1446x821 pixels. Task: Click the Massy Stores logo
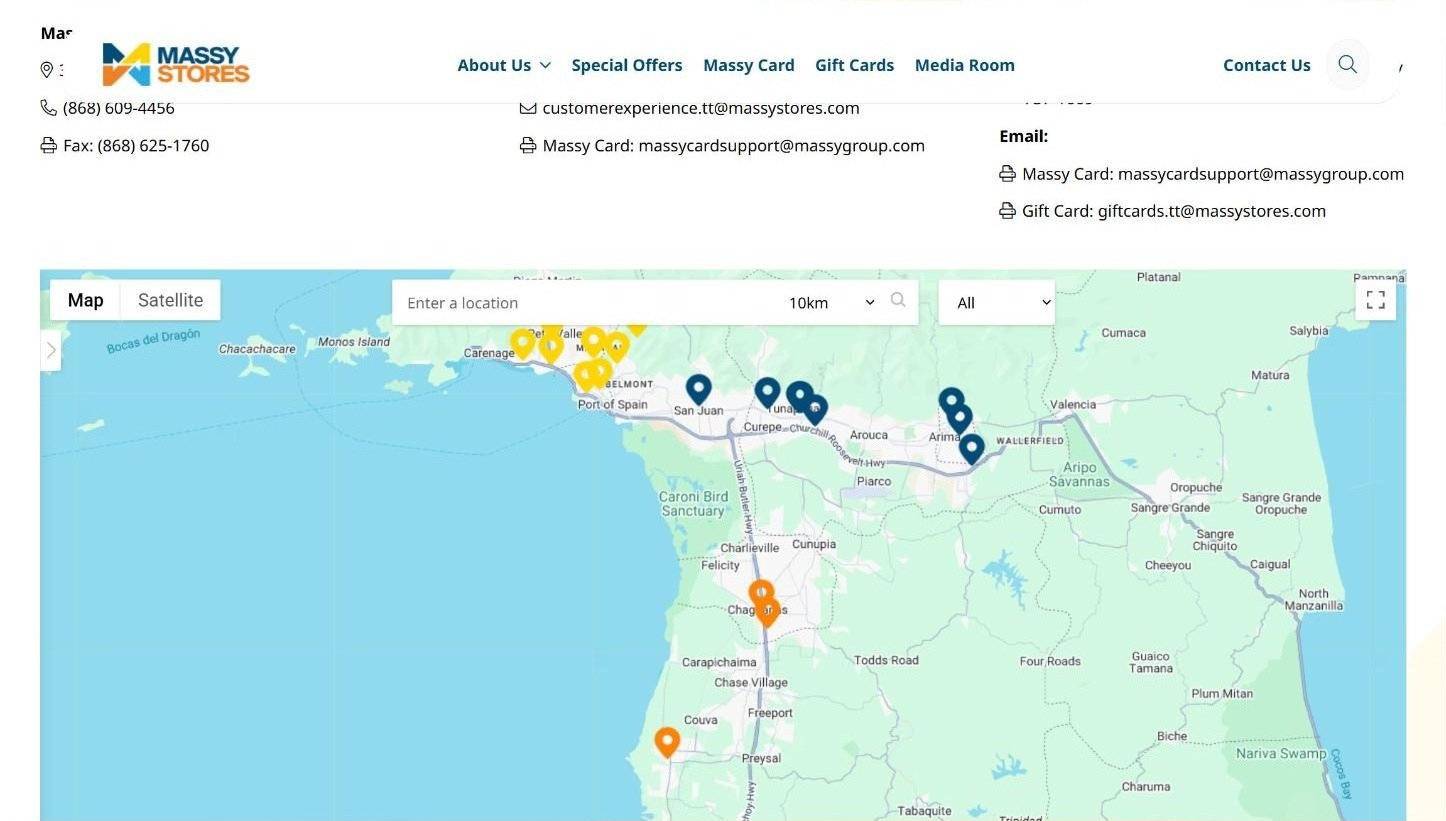[176, 64]
